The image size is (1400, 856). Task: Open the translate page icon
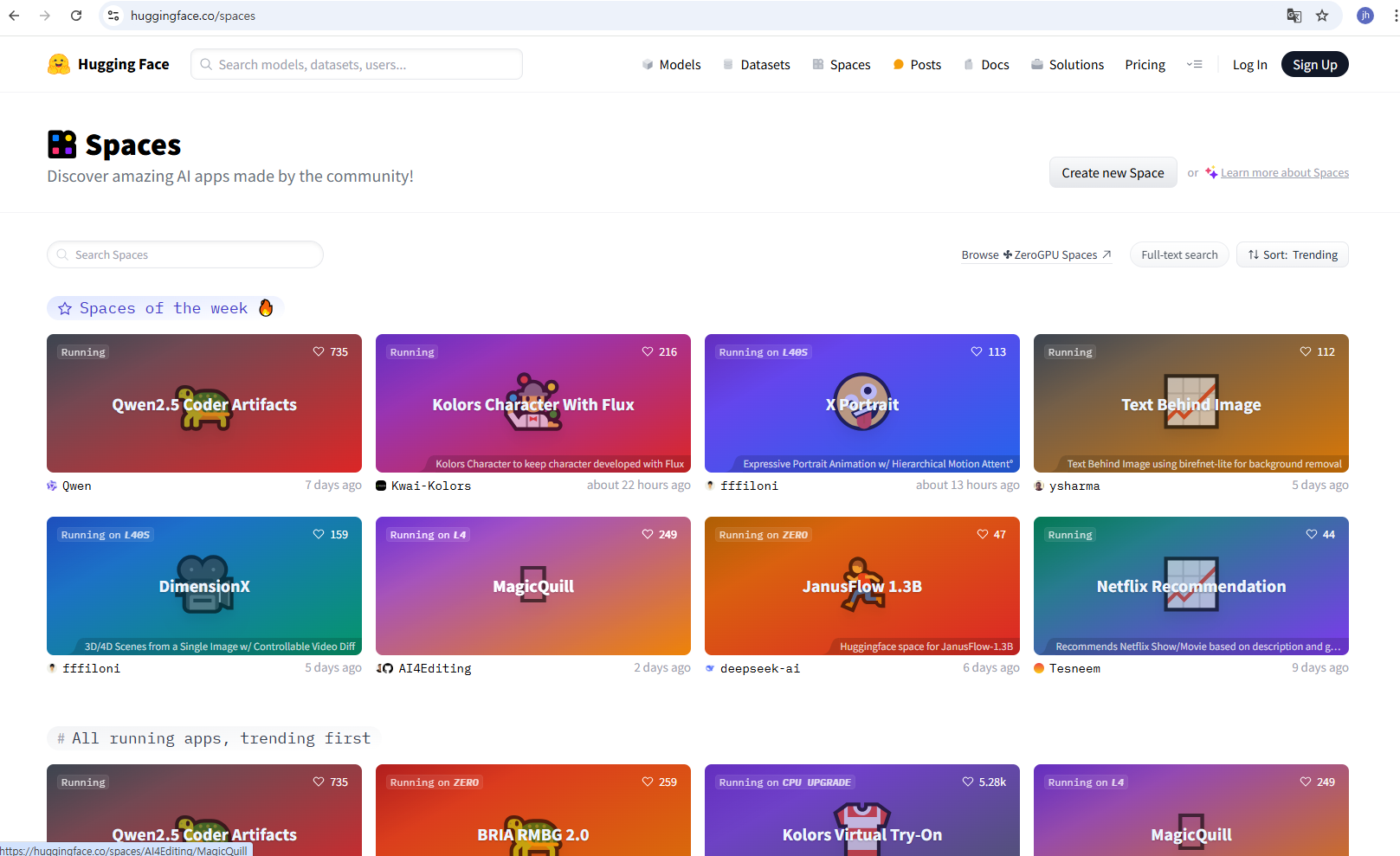tap(1294, 16)
